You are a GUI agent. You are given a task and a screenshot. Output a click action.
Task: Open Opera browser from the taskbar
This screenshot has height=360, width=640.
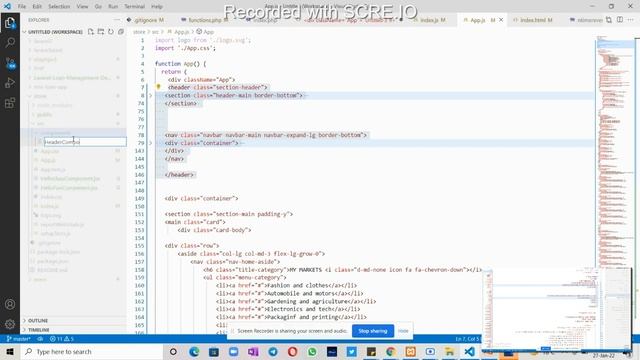point(292,351)
